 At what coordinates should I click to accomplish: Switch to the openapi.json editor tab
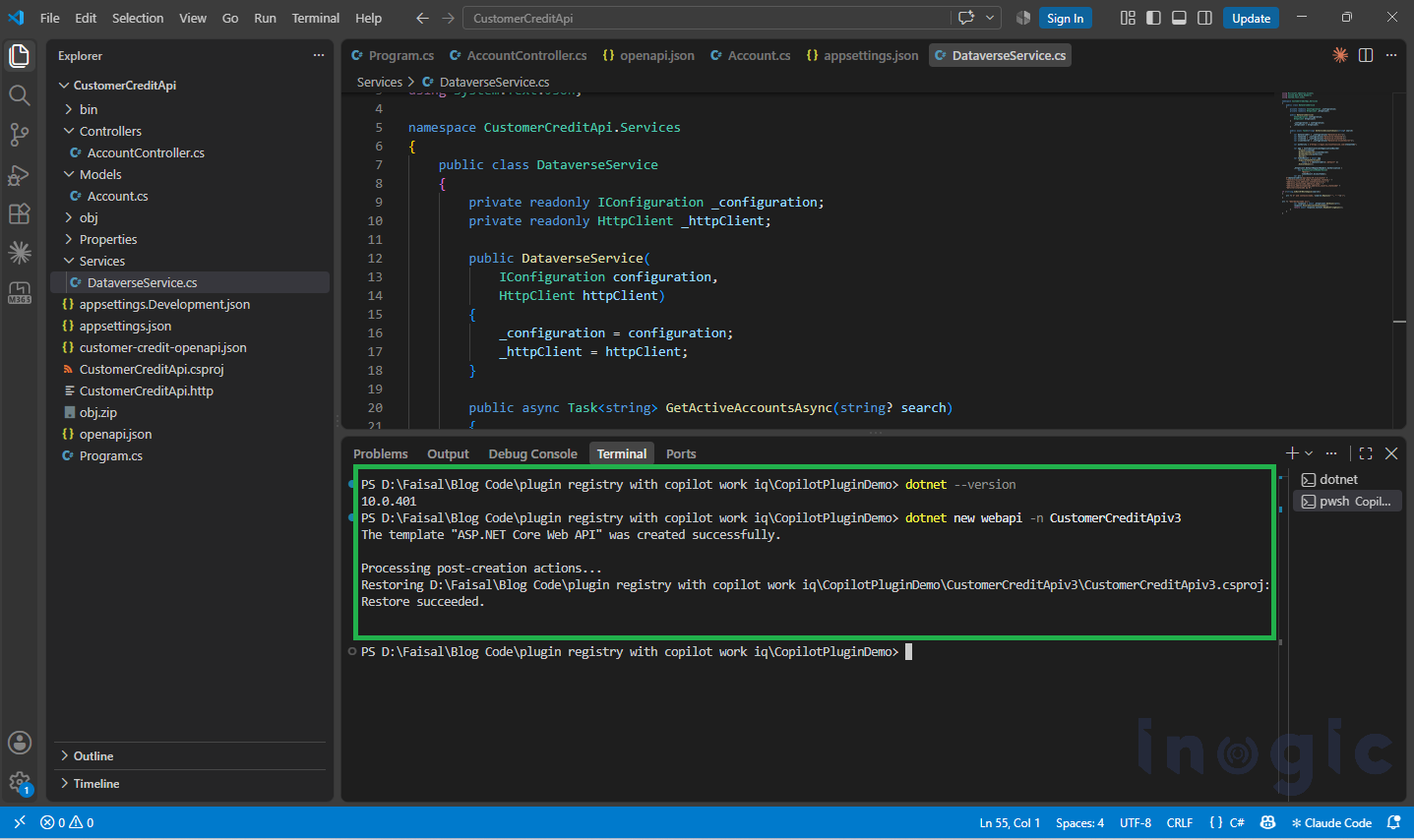[x=648, y=55]
